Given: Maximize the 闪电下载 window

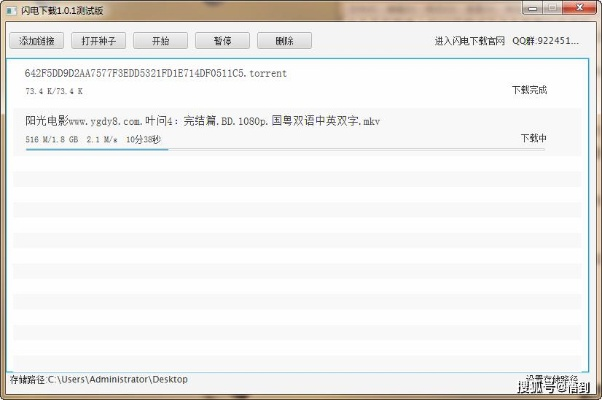Looking at the screenshot, I should [552, 8].
